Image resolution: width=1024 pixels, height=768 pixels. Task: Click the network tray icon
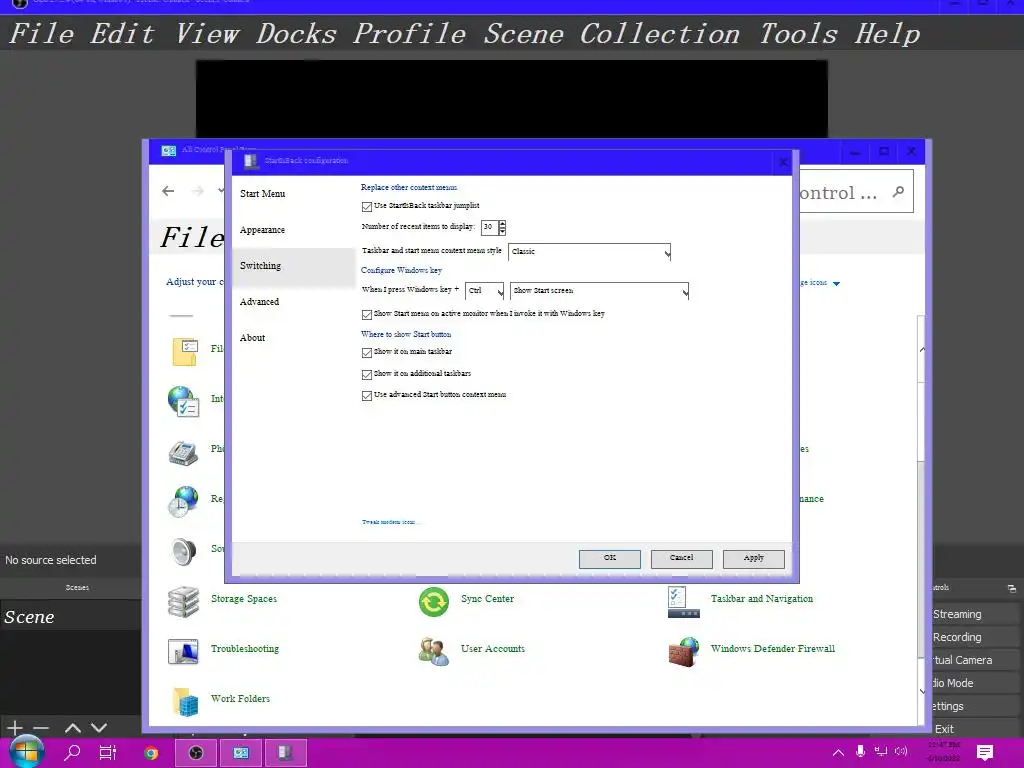pyautogui.click(x=880, y=752)
